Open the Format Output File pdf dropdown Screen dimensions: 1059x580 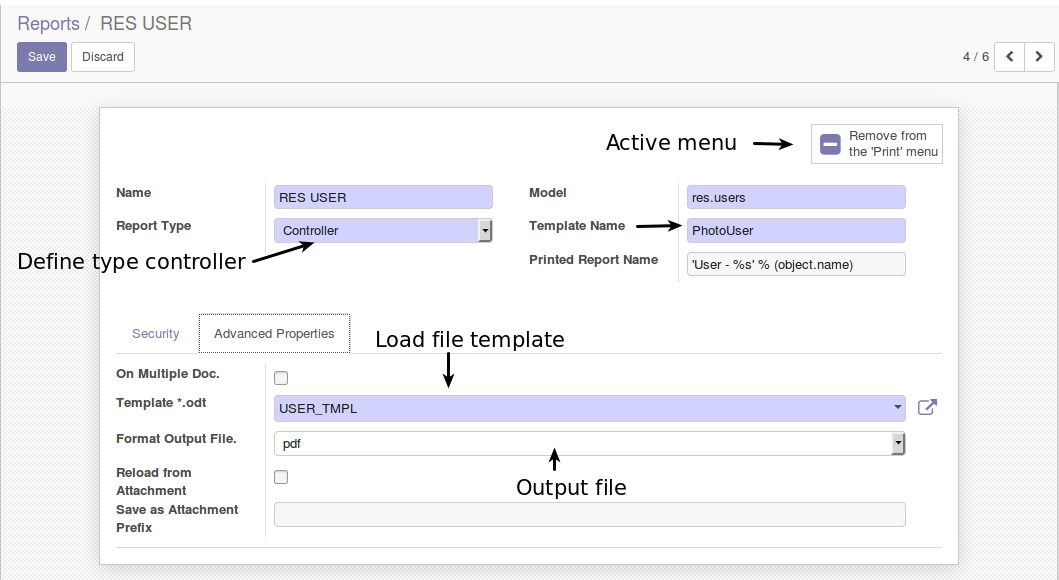590,444
